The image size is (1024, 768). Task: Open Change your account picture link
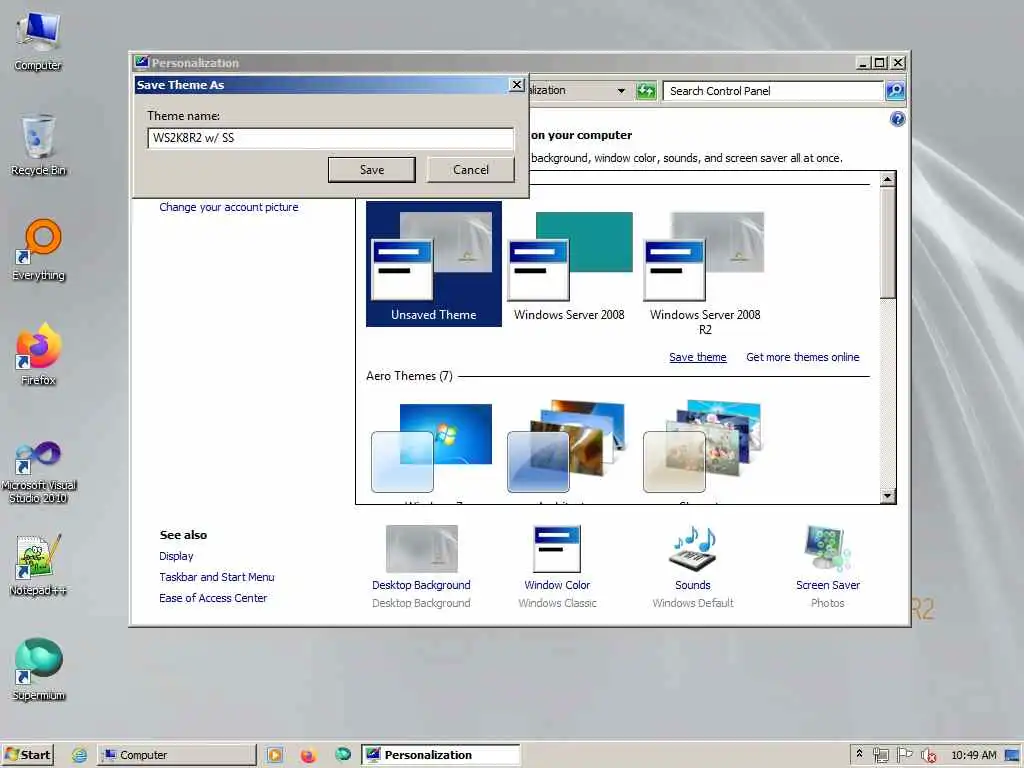tap(229, 207)
